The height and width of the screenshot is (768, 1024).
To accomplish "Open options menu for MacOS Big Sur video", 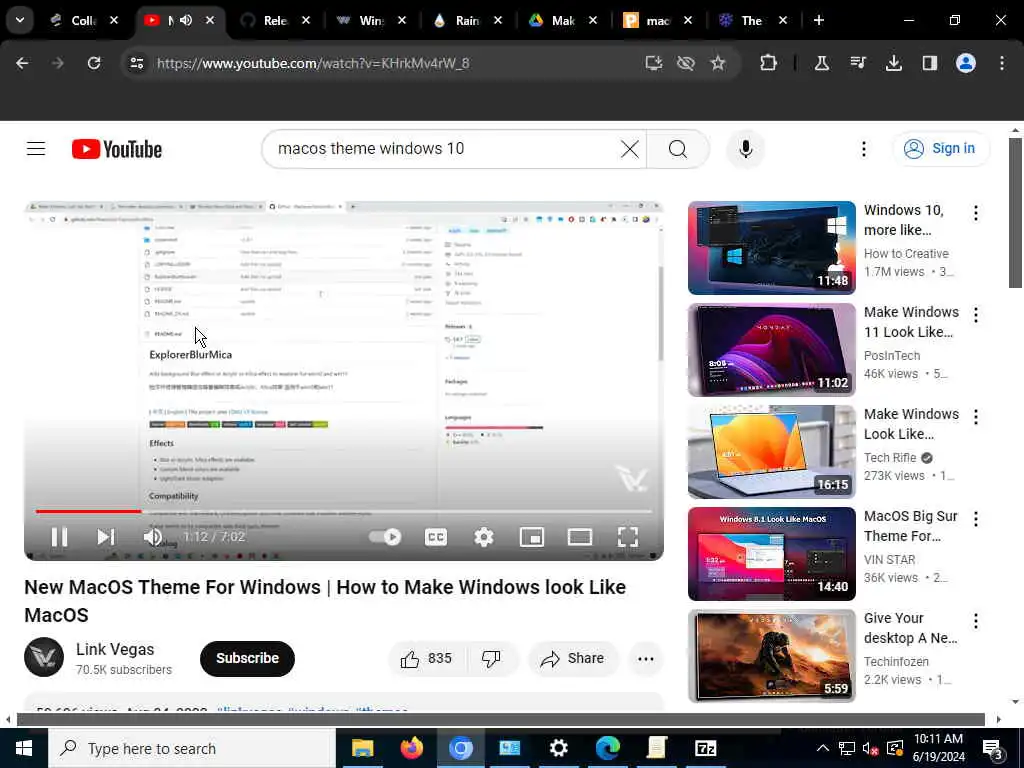I will click(x=976, y=519).
